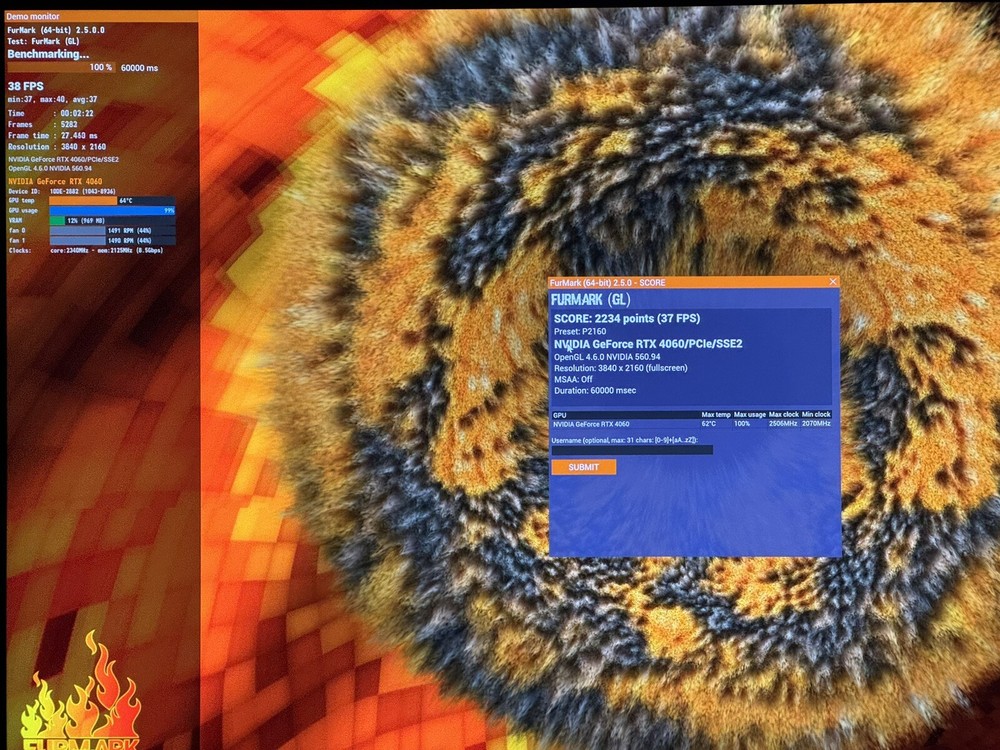The image size is (1000, 750).
Task: Click the VRAM usage bar
Action: pyautogui.click(x=112, y=221)
